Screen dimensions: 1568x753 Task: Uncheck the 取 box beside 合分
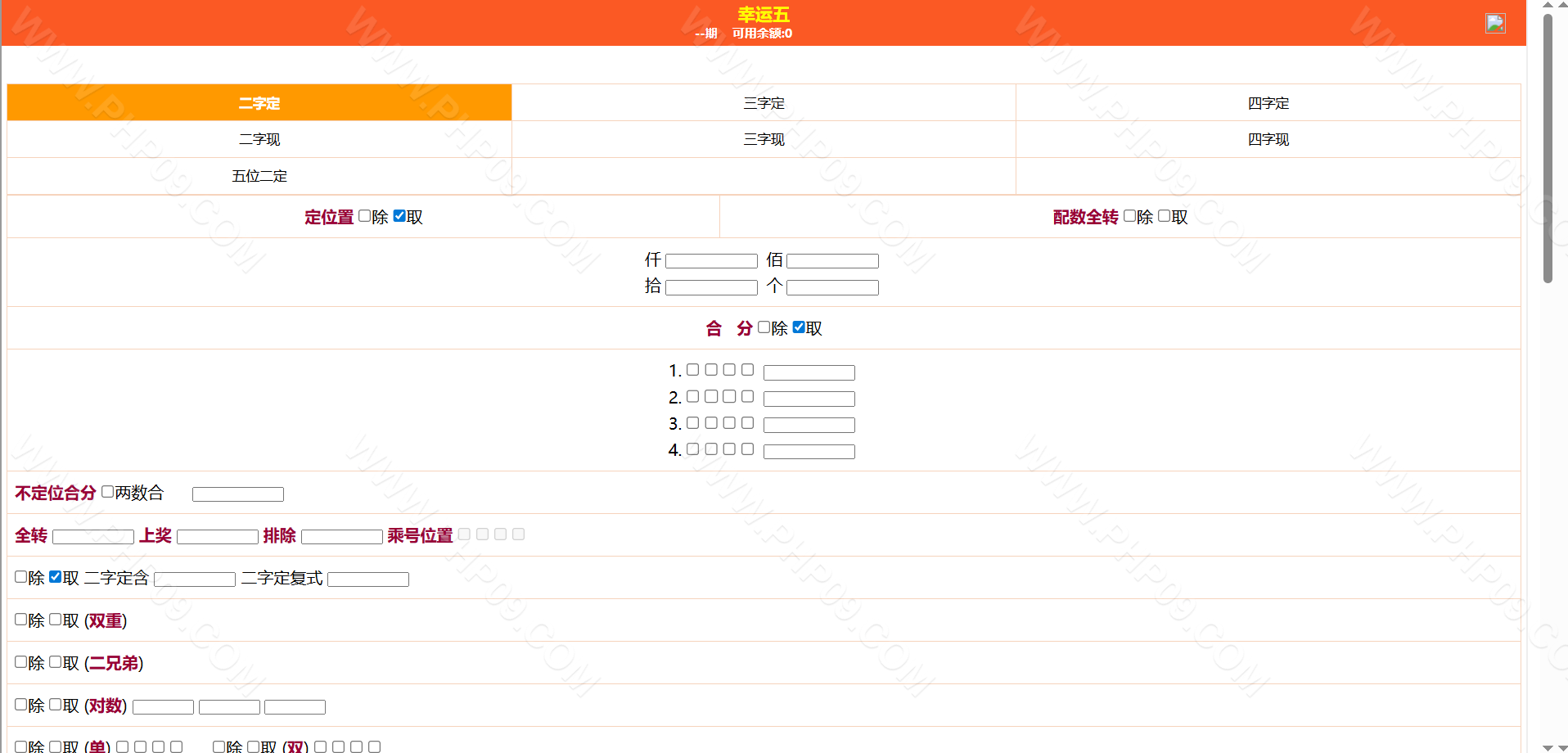[799, 327]
